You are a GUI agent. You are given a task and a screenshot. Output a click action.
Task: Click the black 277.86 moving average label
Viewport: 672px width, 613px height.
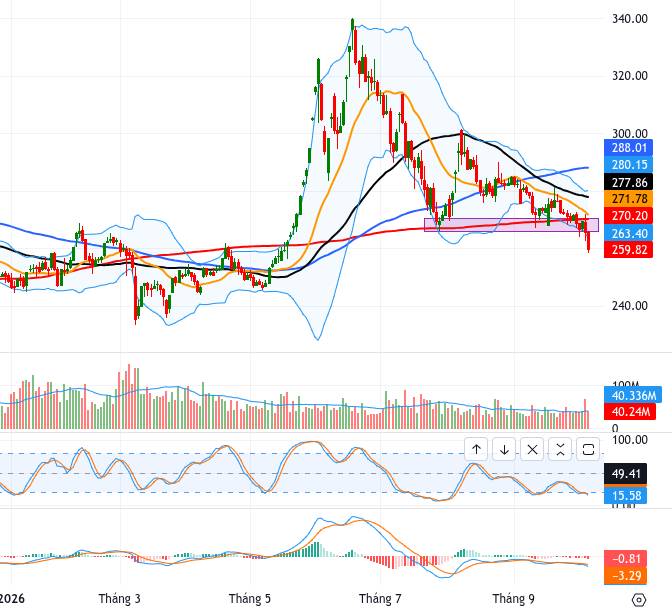point(628,182)
